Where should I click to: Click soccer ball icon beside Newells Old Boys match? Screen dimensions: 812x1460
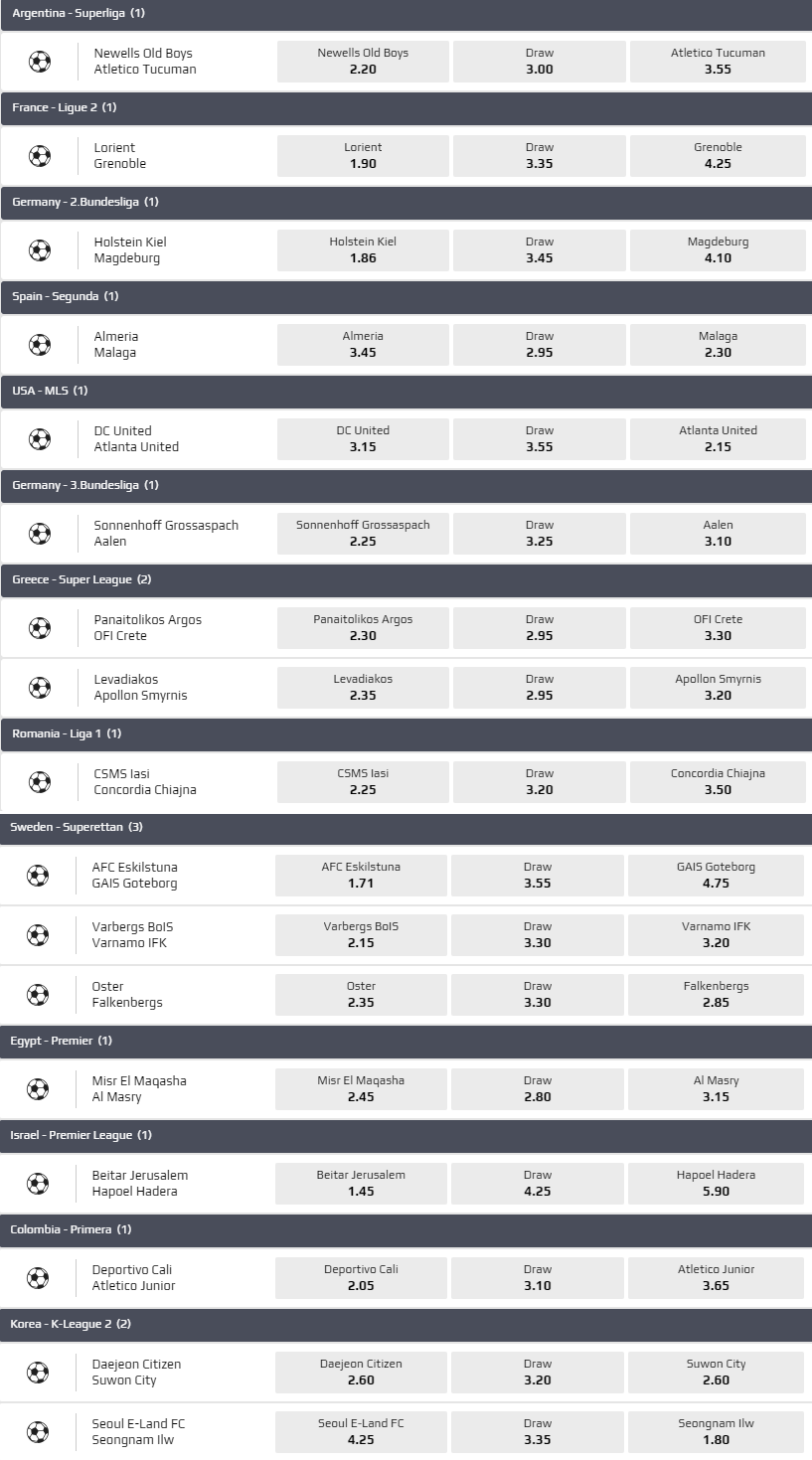40,62
